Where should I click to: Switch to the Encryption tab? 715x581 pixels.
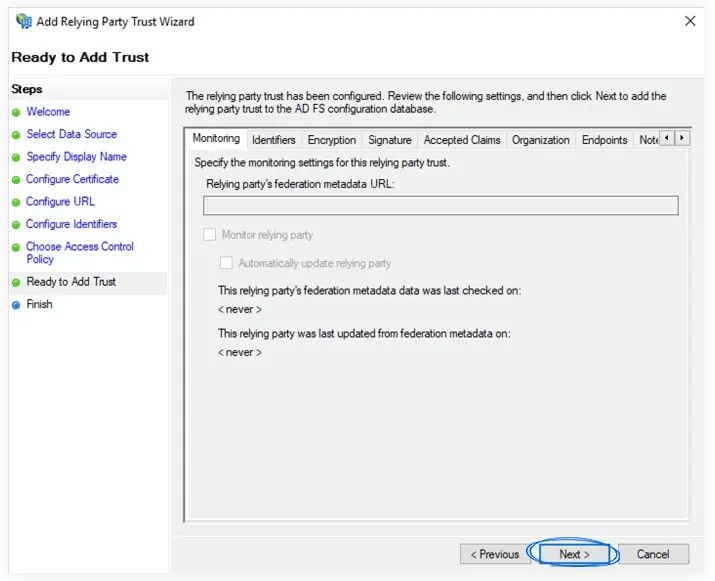[332, 140]
